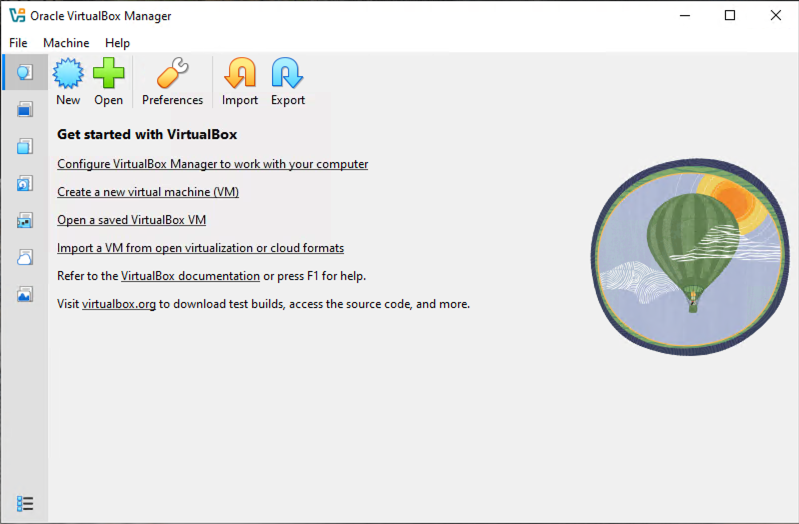Open the File menu

pyautogui.click(x=18, y=43)
